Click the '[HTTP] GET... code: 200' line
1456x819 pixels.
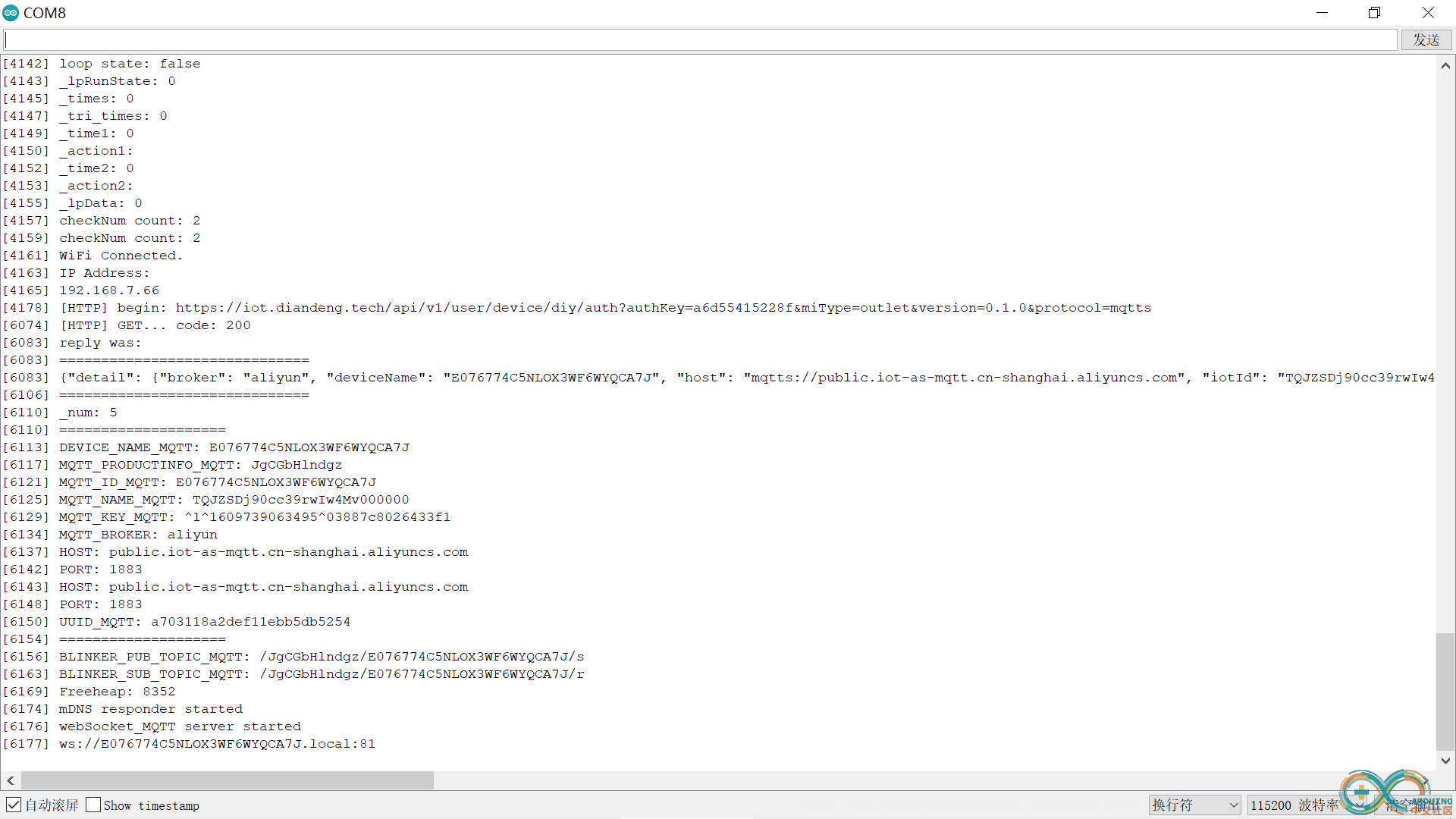127,325
